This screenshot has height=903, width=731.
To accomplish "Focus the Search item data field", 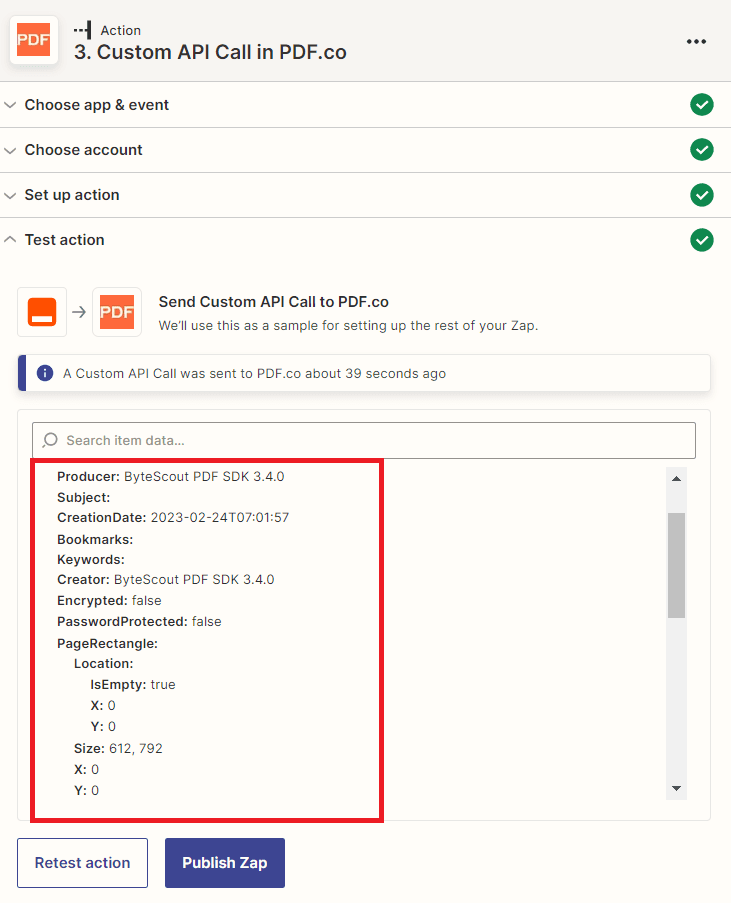I will pyautogui.click(x=370, y=440).
